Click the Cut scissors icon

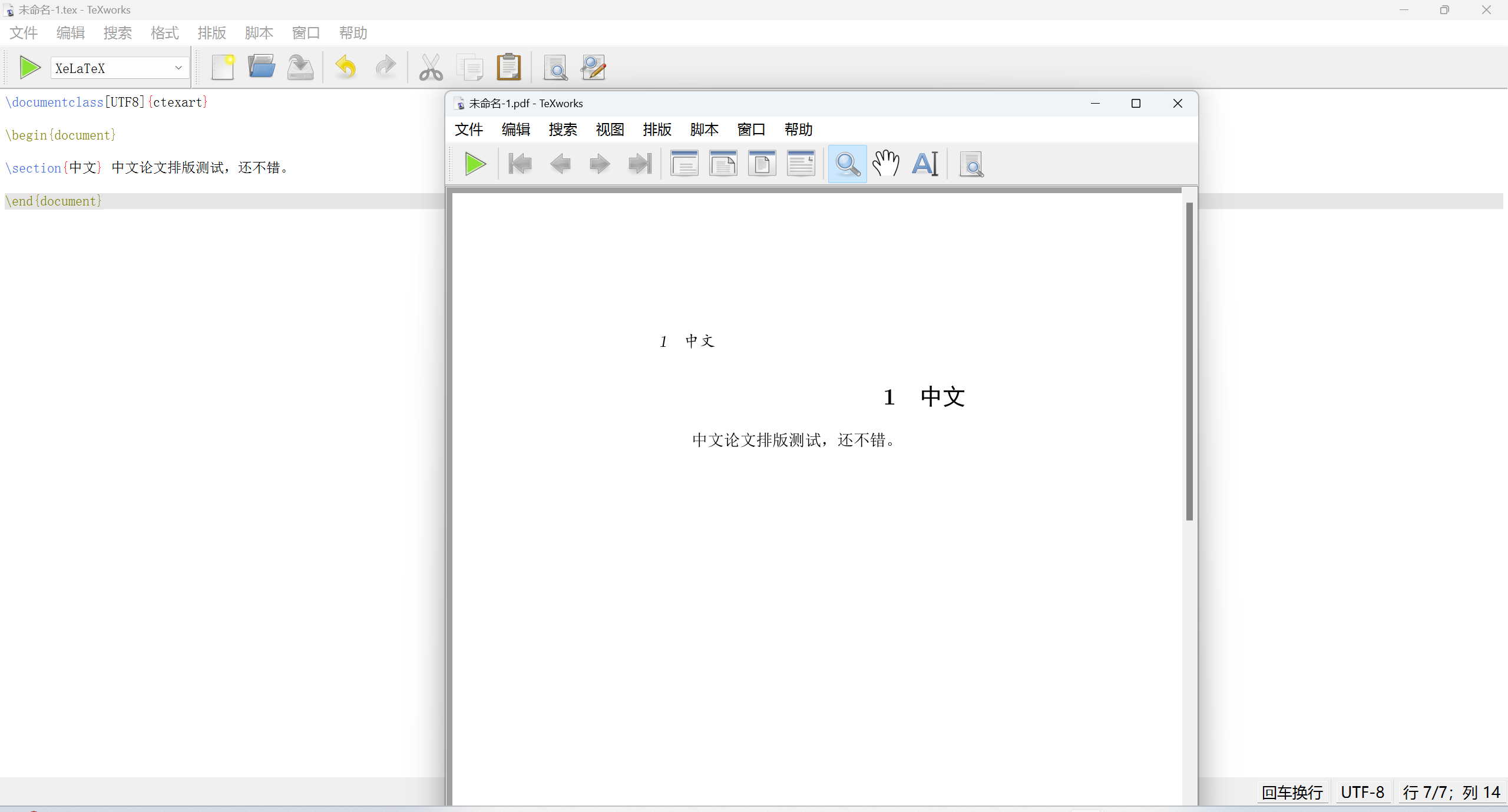[x=431, y=68]
